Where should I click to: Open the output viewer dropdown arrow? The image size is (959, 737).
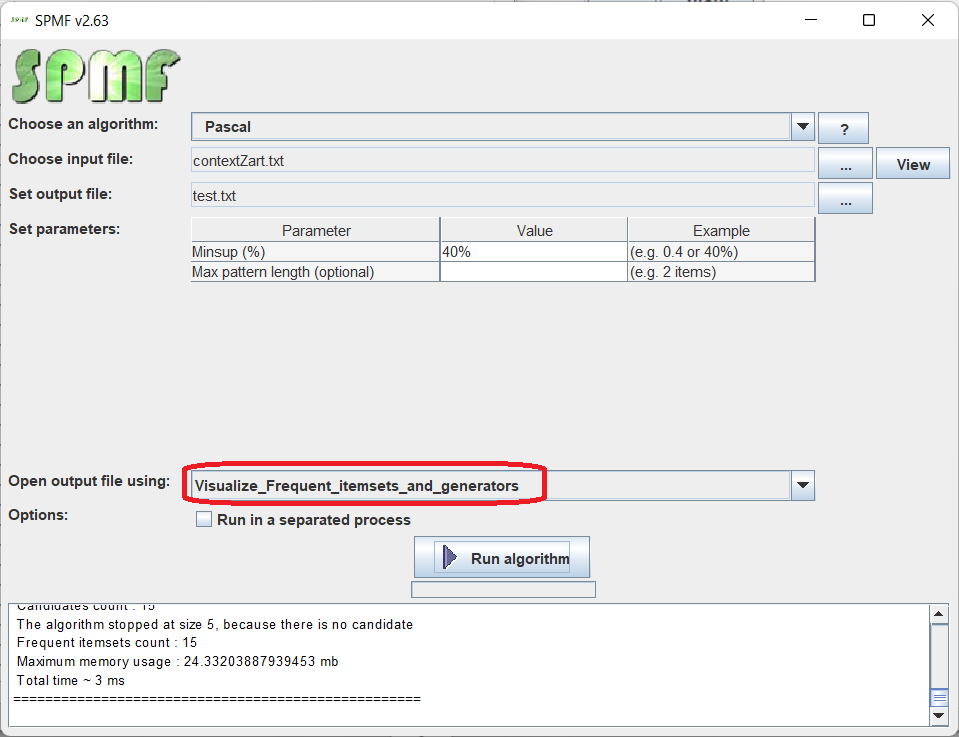pyautogui.click(x=802, y=486)
